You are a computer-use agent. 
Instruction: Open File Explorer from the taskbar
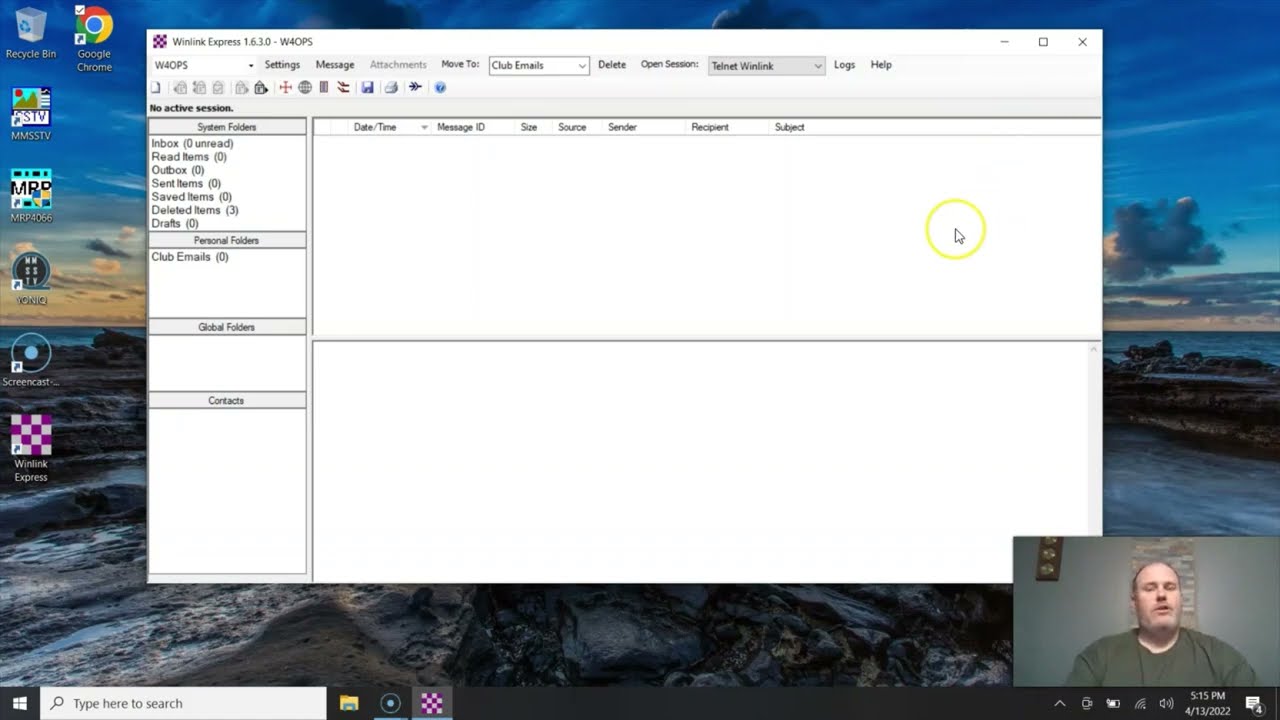click(x=349, y=703)
